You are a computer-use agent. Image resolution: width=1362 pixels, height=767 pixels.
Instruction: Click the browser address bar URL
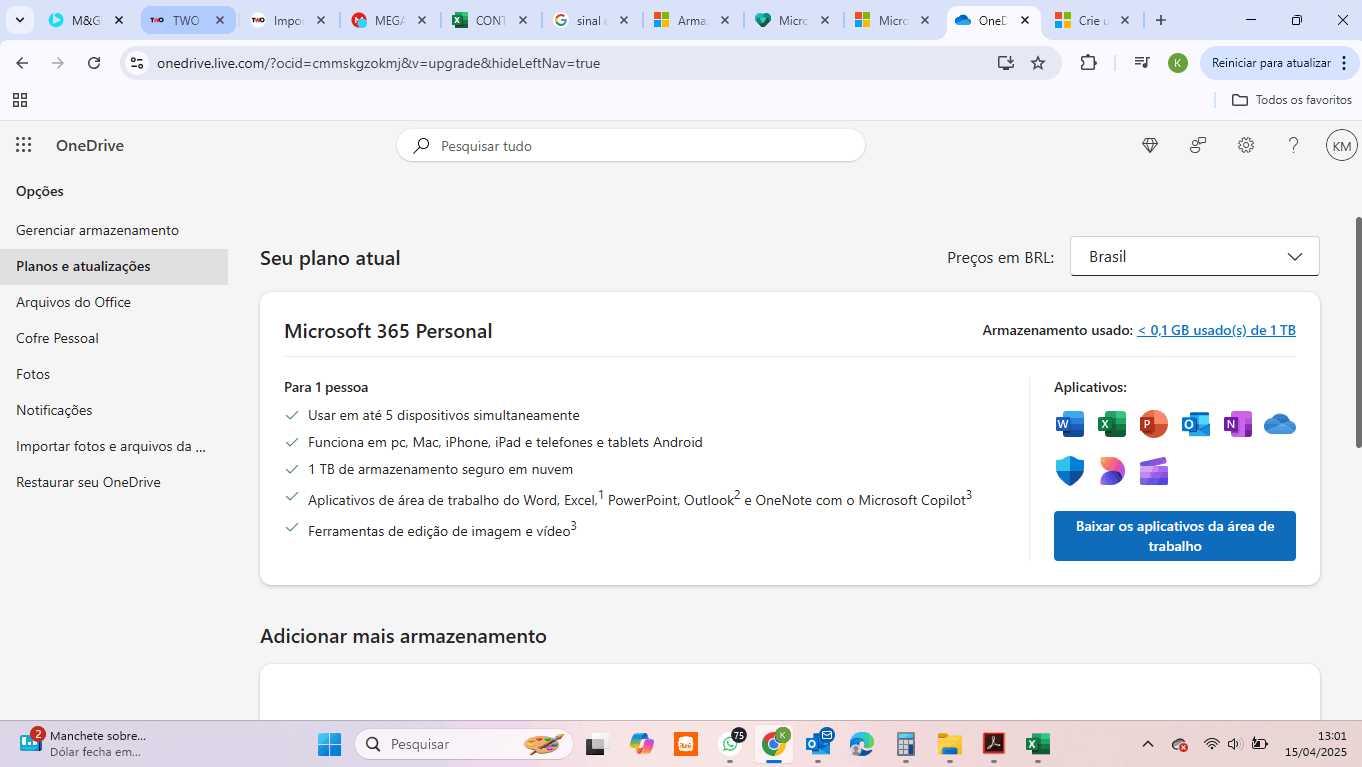[x=378, y=63]
